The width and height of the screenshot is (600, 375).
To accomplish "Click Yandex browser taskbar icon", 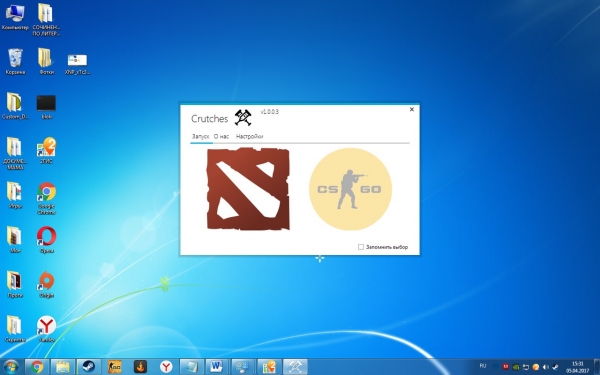I will point(166,367).
